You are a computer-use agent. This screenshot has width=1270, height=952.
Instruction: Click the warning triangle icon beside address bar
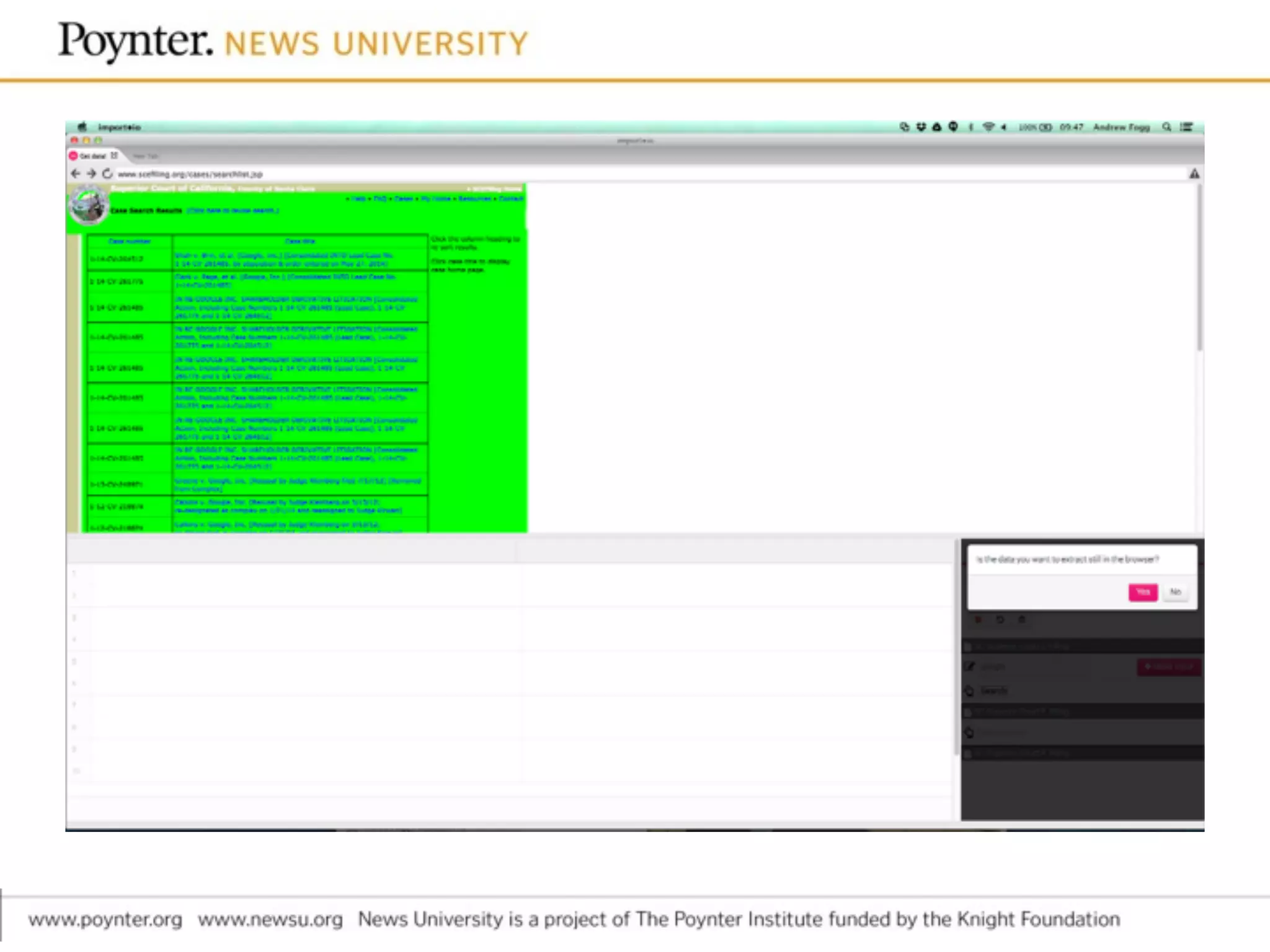point(1194,174)
